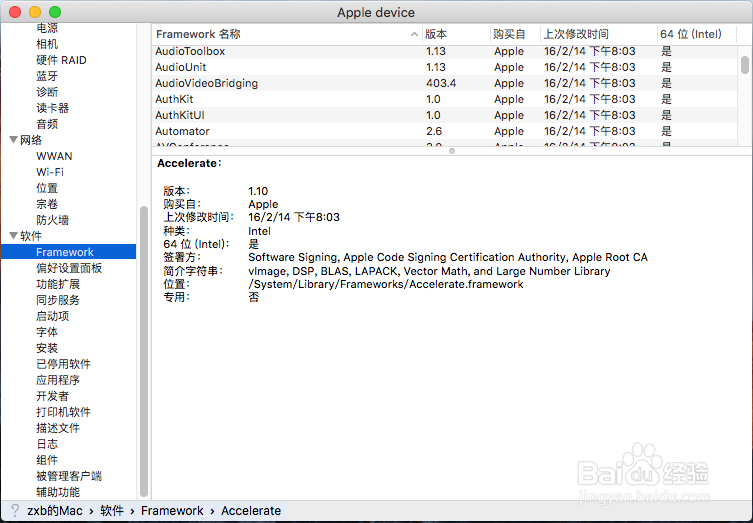Sort by 上次修改时间 column header
The image size is (753, 523).
tap(599, 34)
